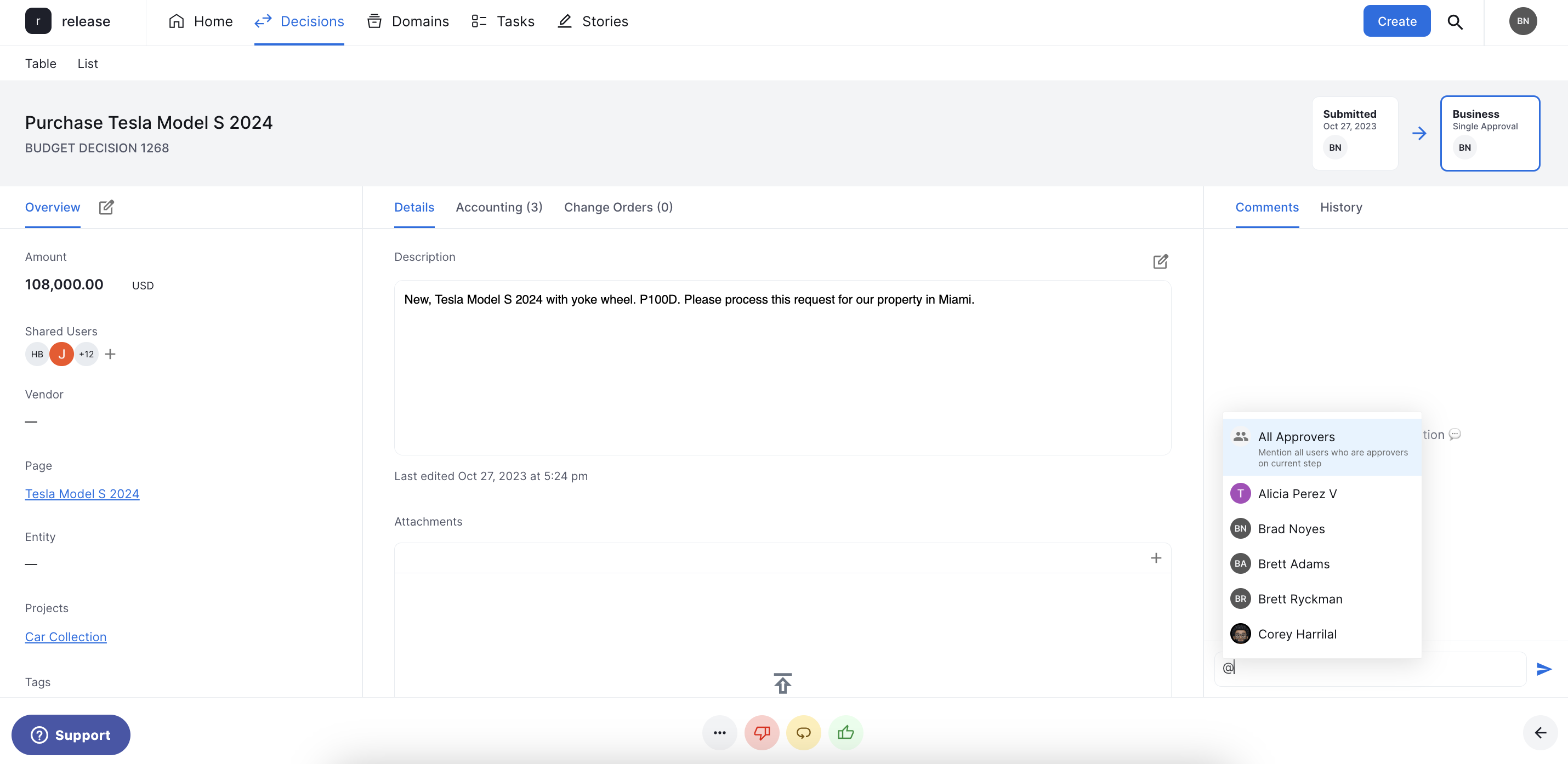Click the Last edited timestamp text
Viewport: 1568px width, 764px height.
tap(491, 476)
